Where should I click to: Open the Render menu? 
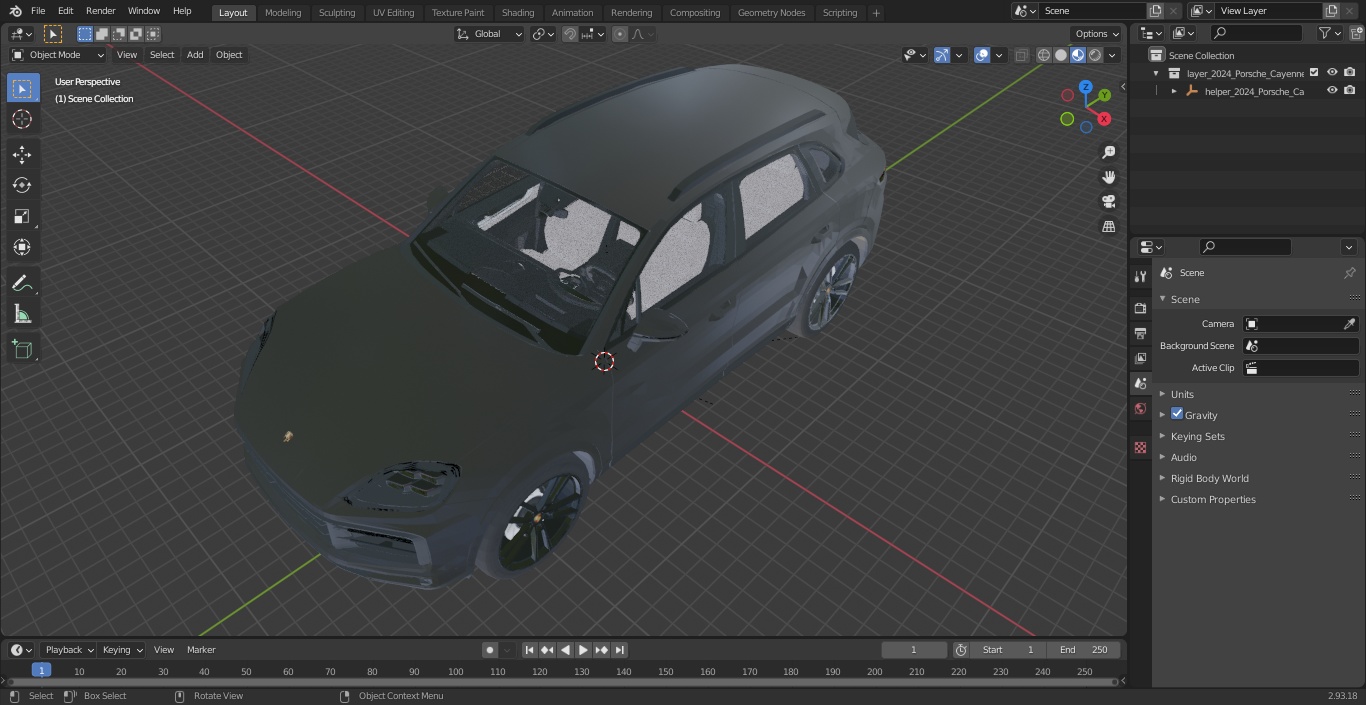pos(100,11)
